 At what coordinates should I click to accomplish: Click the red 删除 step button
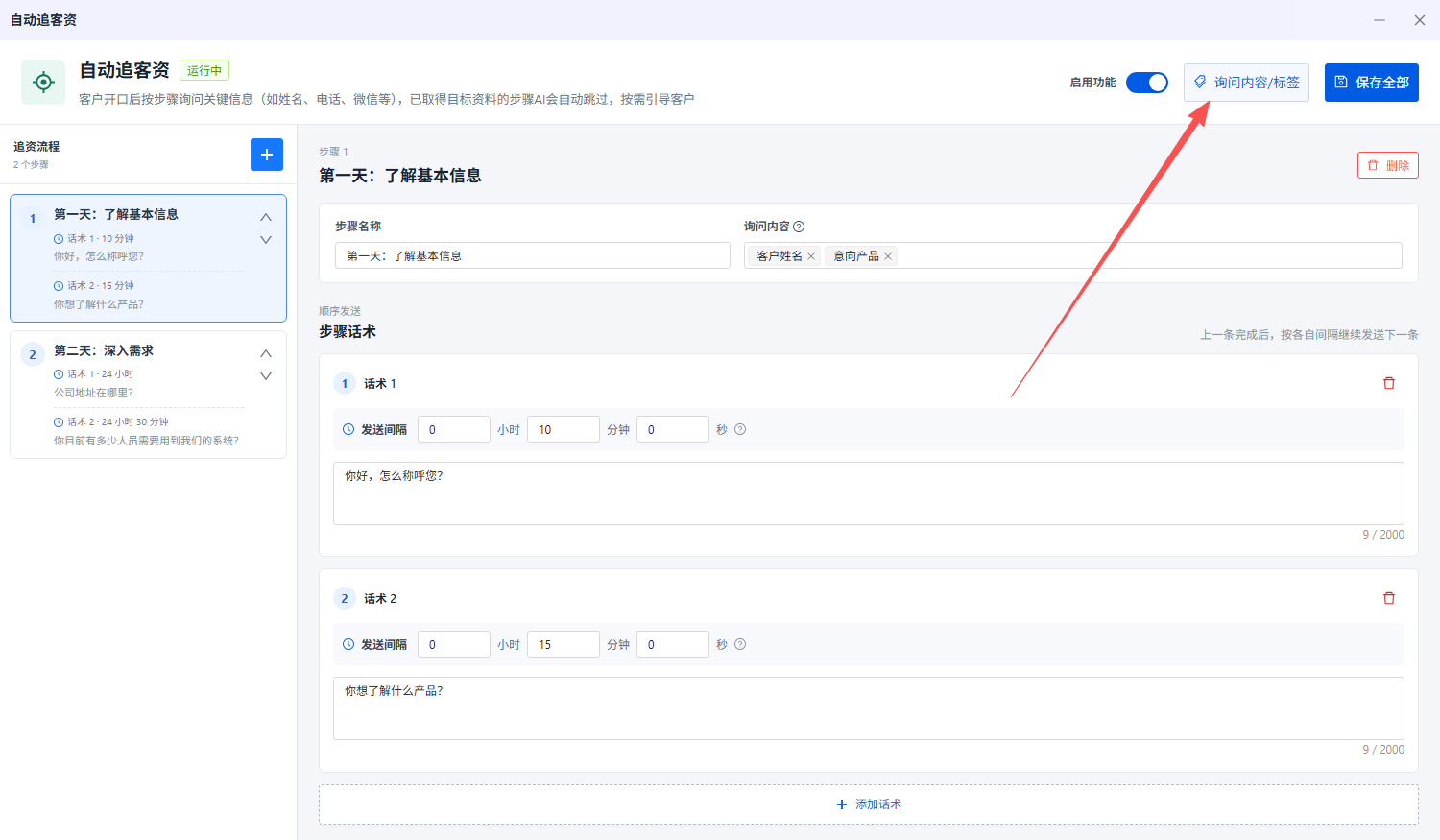click(x=1388, y=165)
